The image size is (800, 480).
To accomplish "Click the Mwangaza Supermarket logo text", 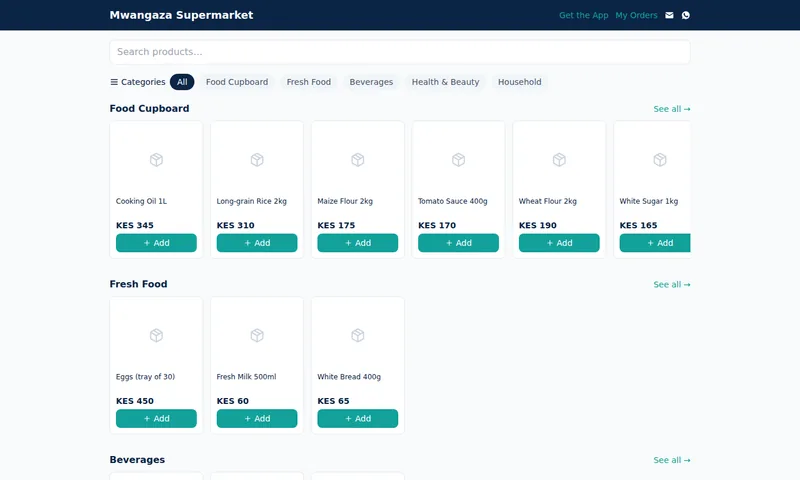I will coord(181,15).
